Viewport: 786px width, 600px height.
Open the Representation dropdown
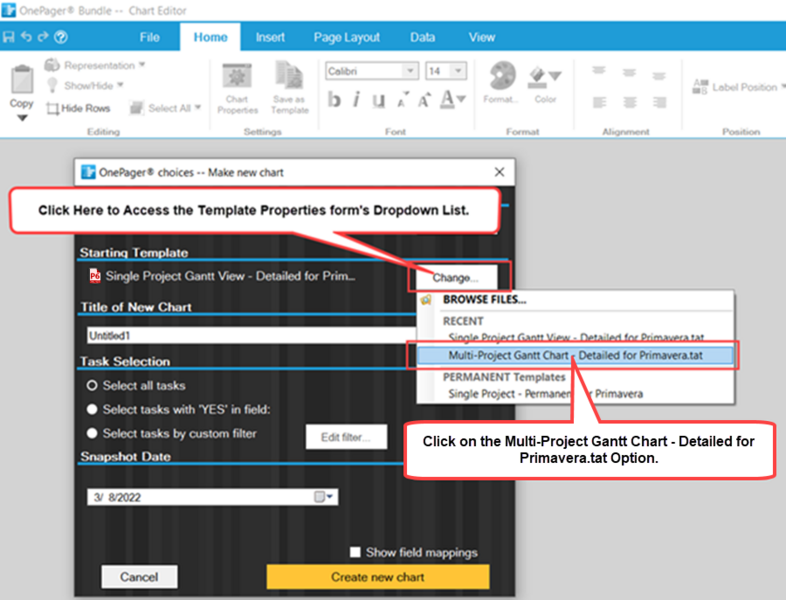95,65
